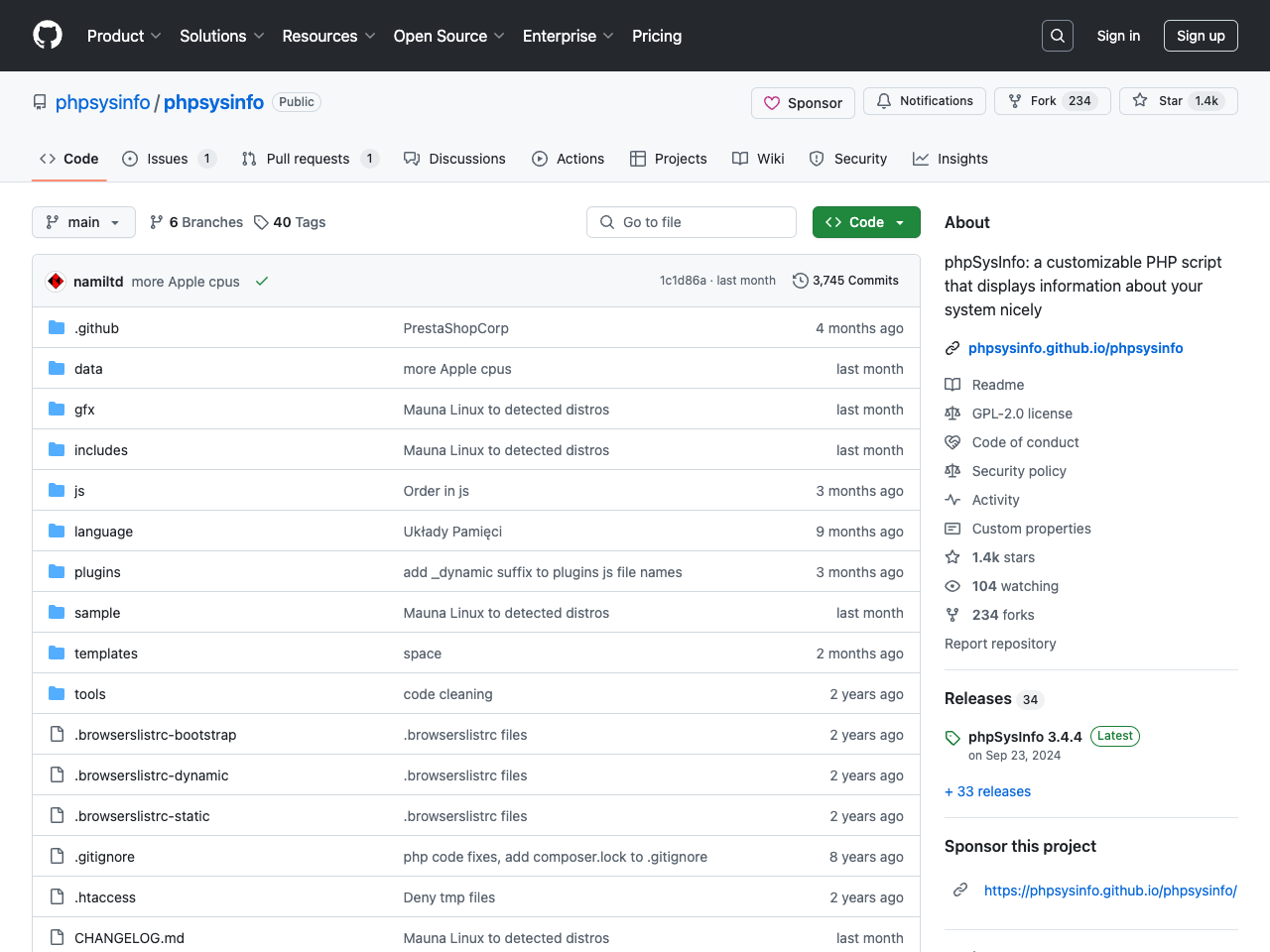Open the data folder icon
The image size is (1270, 952).
click(x=57, y=369)
